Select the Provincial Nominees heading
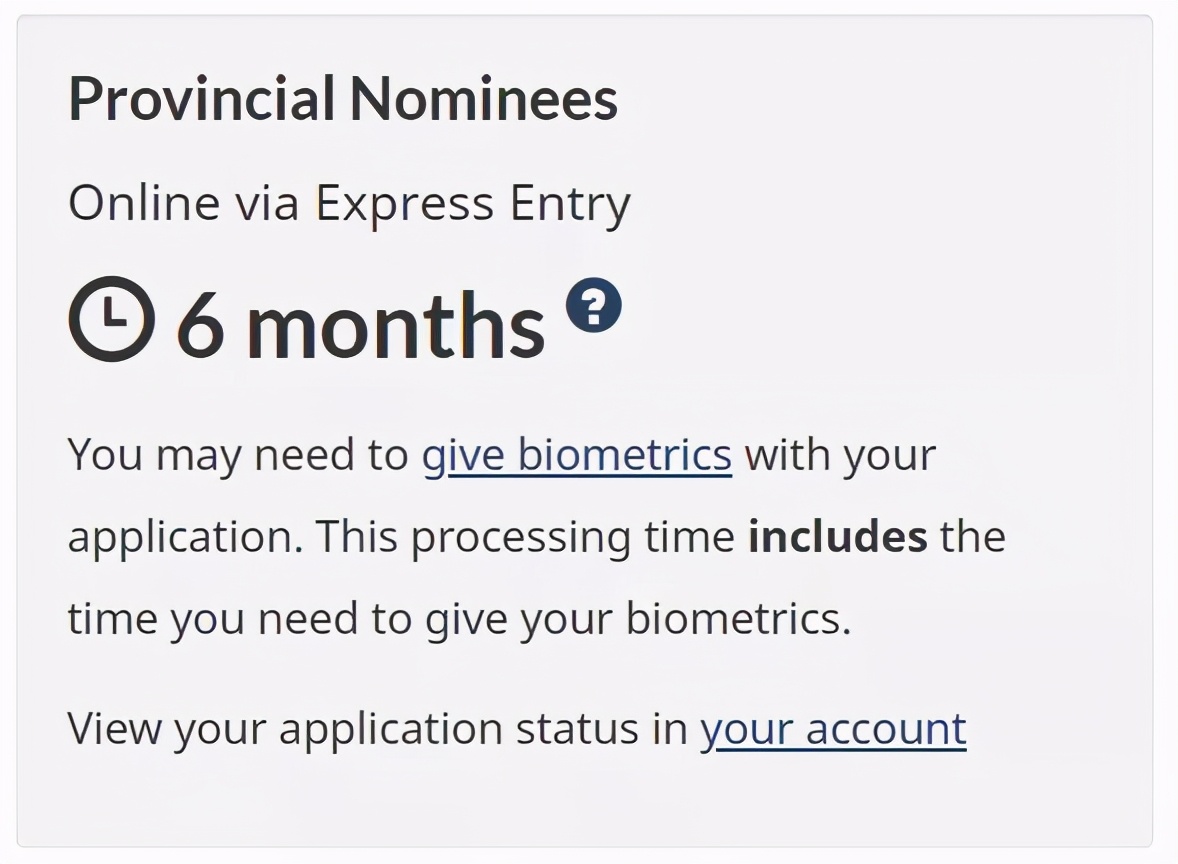 343,98
